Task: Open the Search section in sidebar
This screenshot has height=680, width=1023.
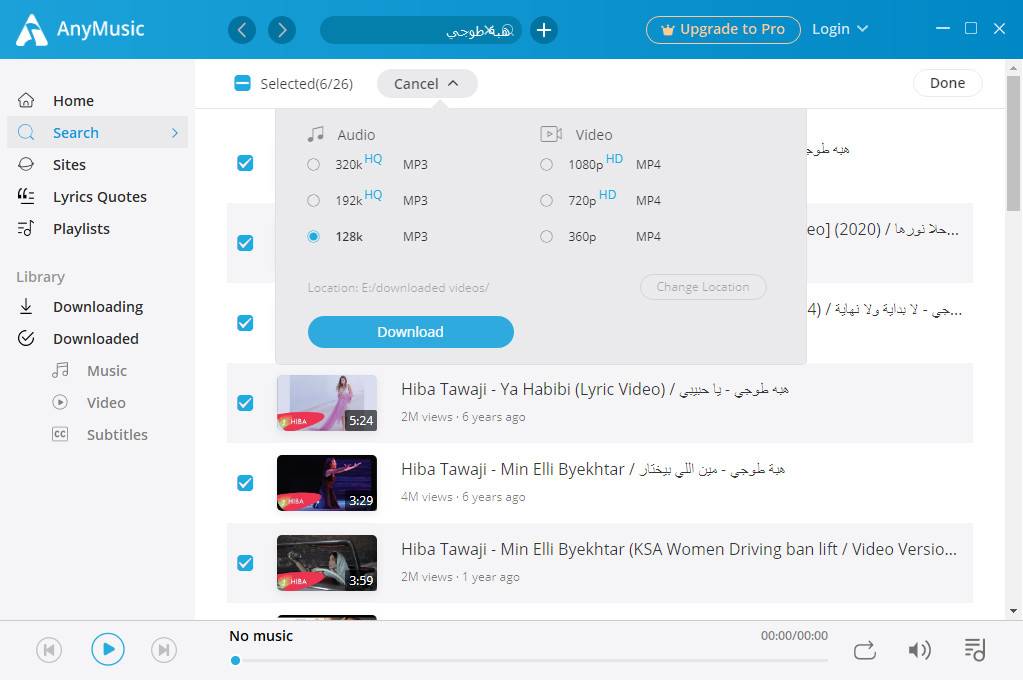Action: tap(97, 132)
